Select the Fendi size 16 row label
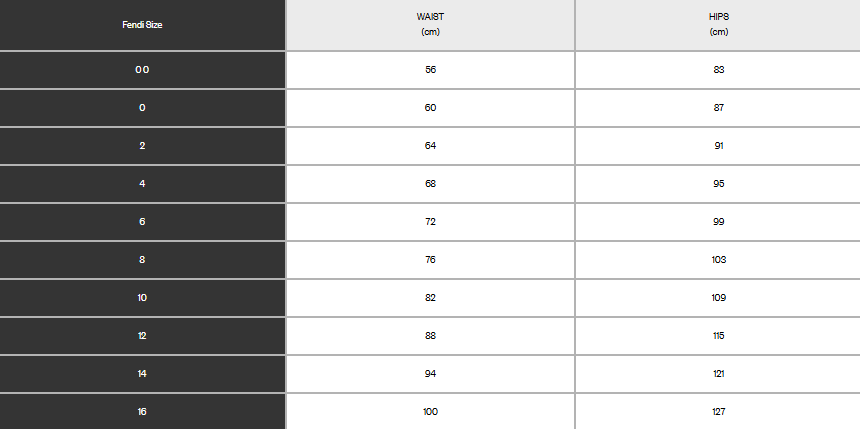 (142, 411)
